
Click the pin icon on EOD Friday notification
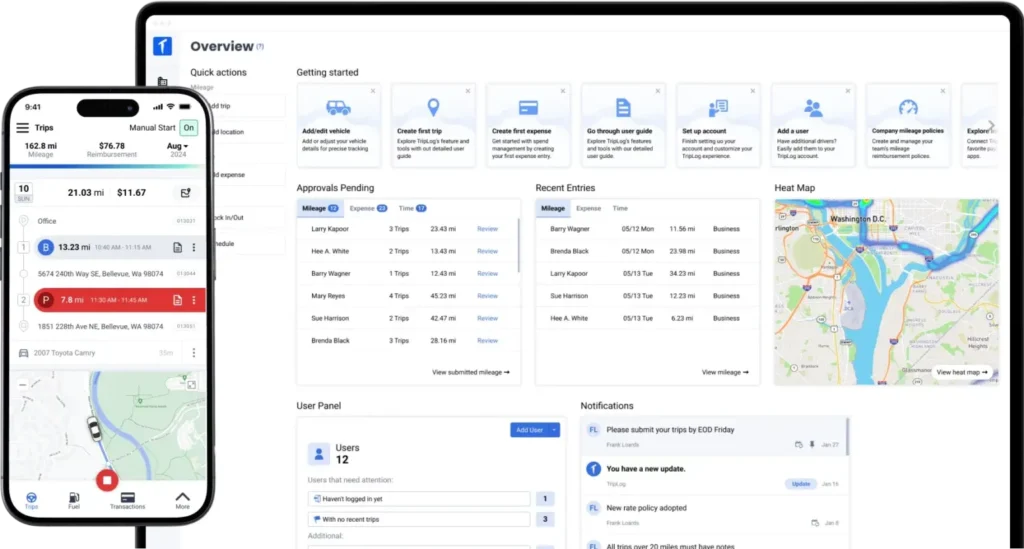pyautogui.click(x=812, y=445)
